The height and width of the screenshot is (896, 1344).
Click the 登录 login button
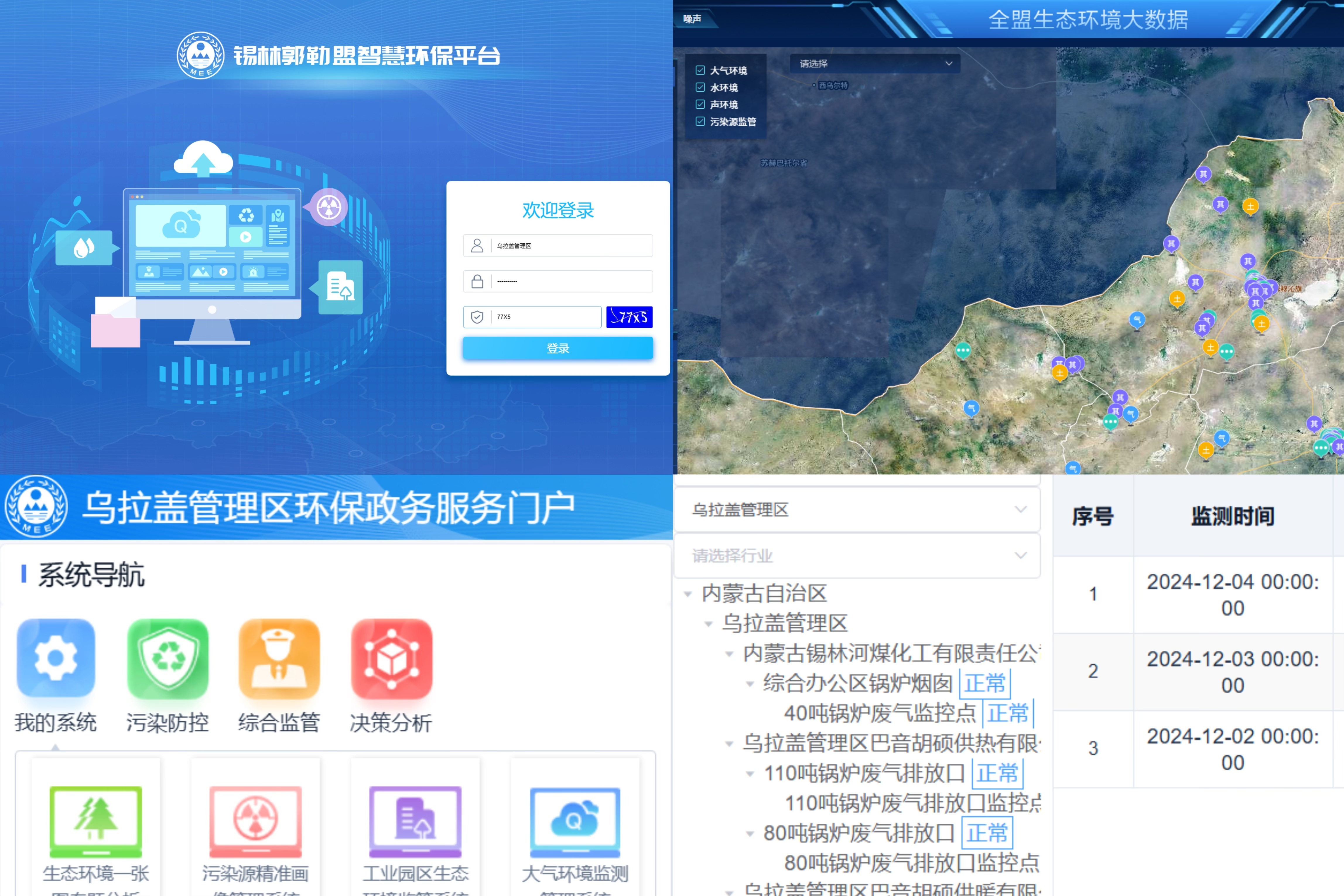click(557, 348)
